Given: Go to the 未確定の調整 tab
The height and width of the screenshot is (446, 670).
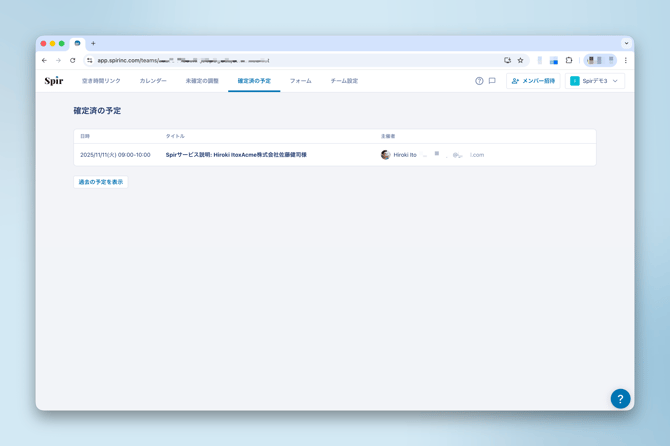Looking at the screenshot, I should [202, 81].
